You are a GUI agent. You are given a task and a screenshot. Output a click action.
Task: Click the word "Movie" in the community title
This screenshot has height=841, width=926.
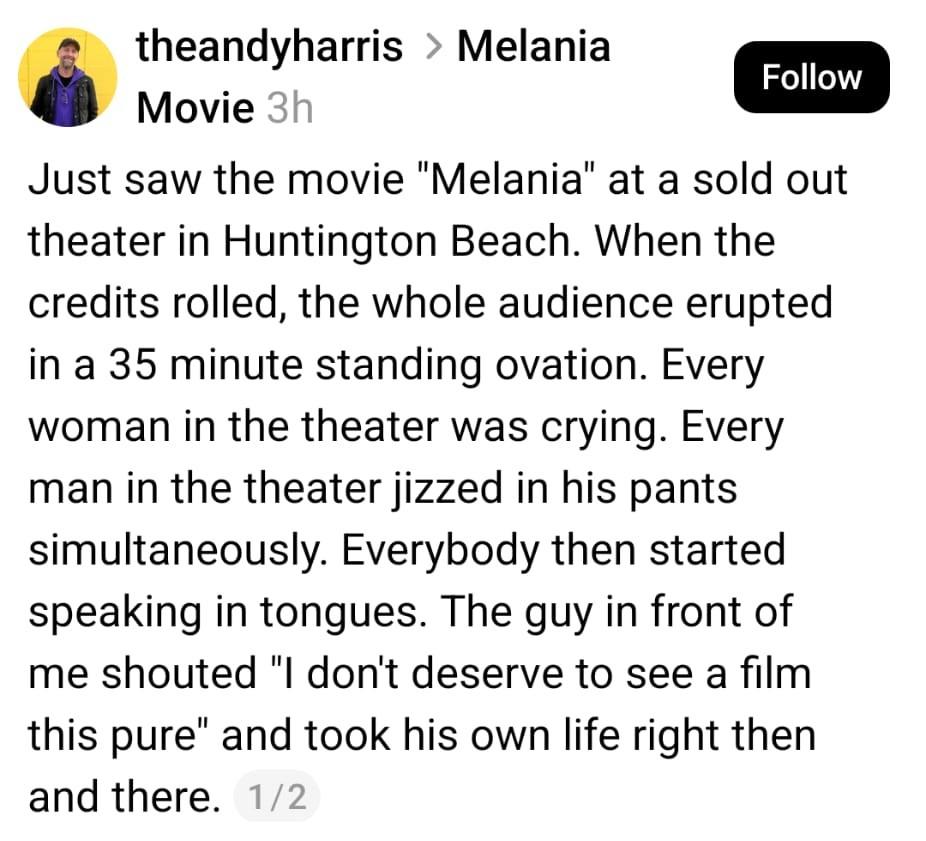[x=195, y=107]
